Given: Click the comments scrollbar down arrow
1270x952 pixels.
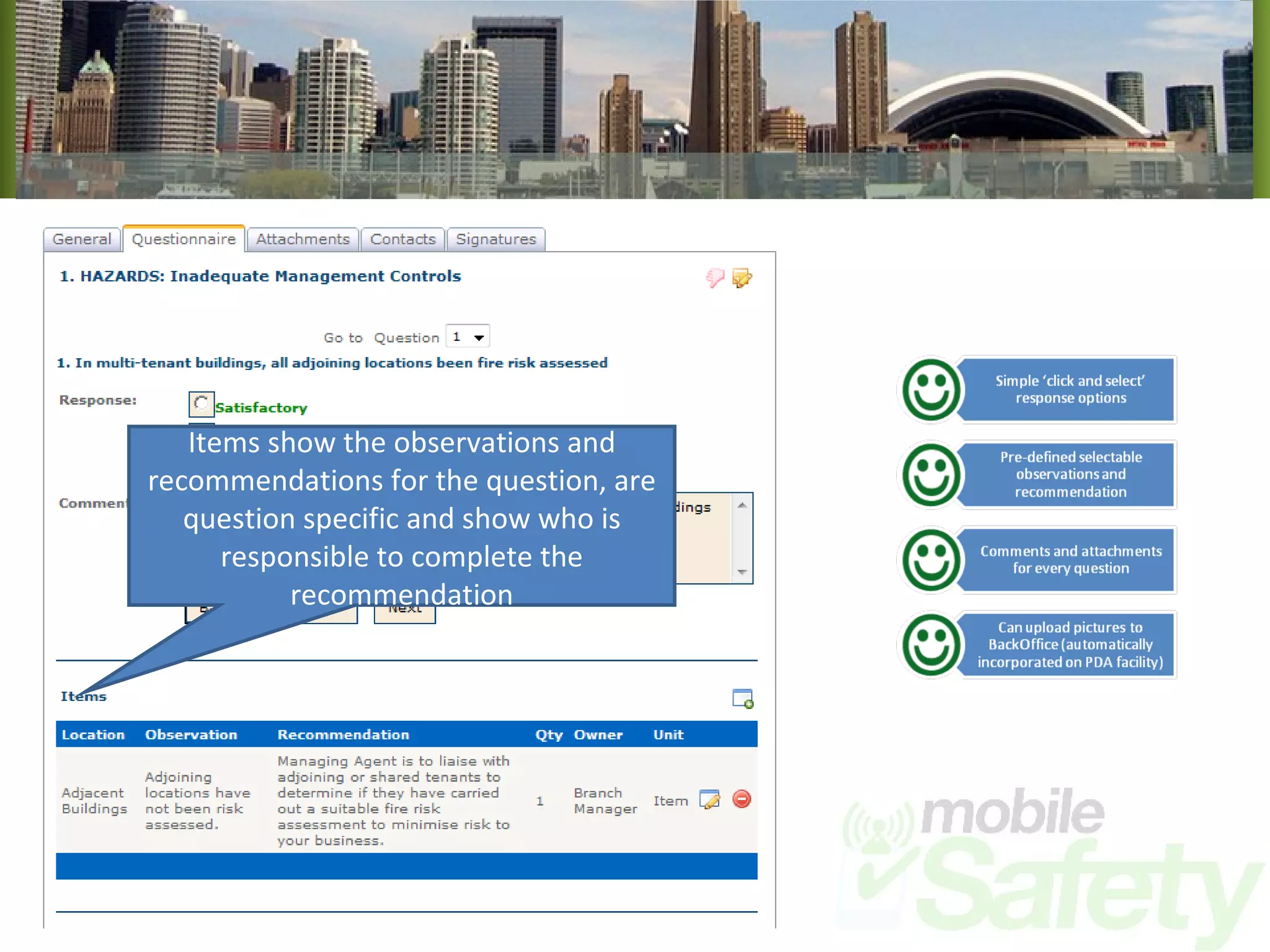Looking at the screenshot, I should point(742,572).
